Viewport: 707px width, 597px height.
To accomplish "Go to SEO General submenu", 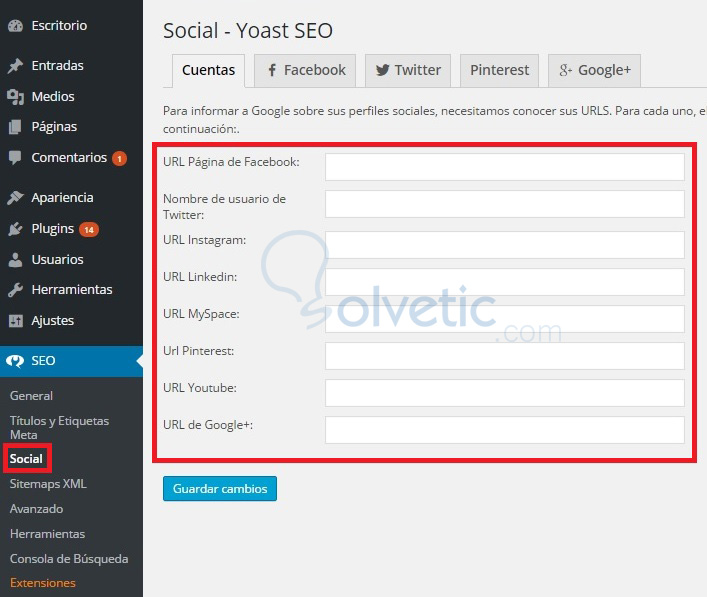I will click(x=31, y=396).
